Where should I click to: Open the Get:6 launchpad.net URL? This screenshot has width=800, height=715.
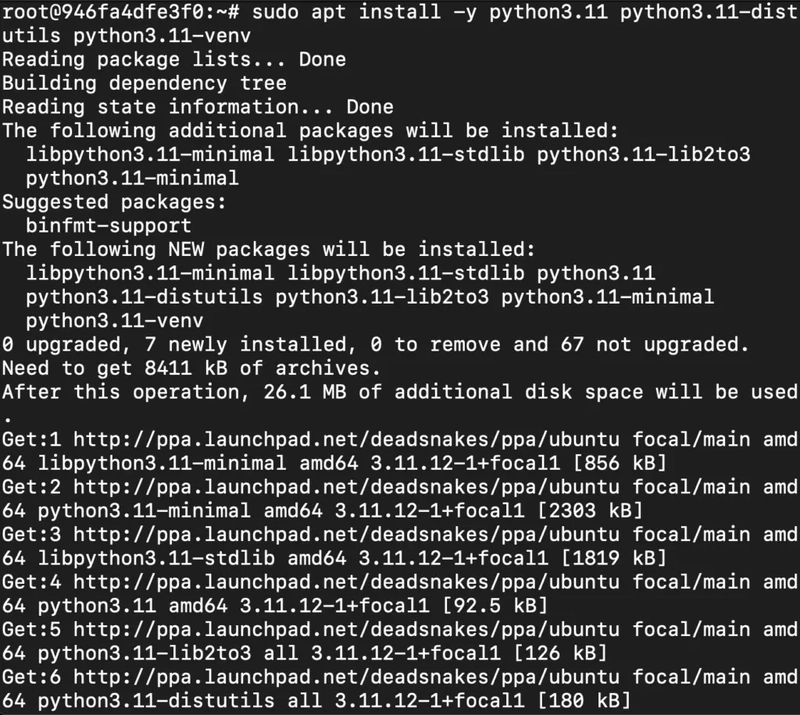click(x=346, y=677)
